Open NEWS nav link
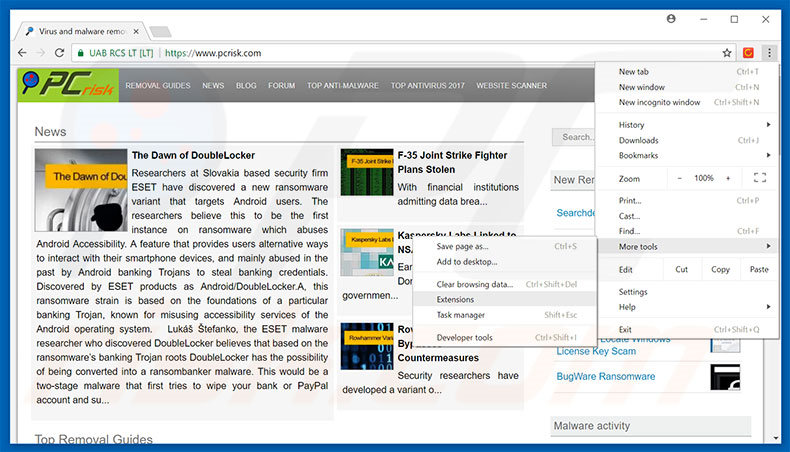 pyautogui.click(x=213, y=86)
